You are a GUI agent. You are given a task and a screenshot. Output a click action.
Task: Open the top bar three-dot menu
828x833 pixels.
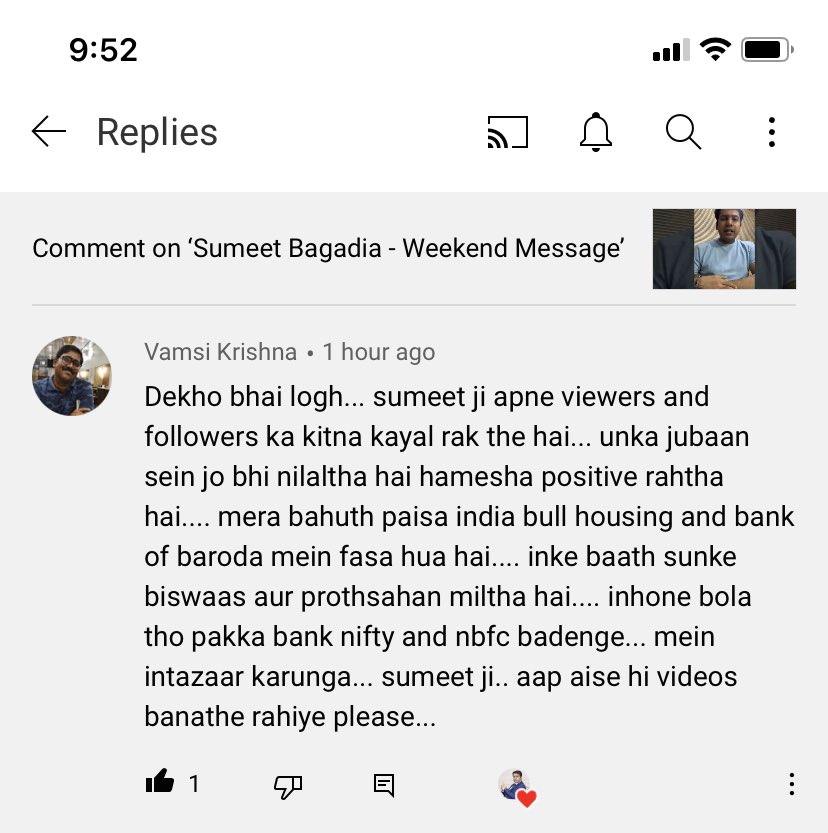click(x=772, y=132)
